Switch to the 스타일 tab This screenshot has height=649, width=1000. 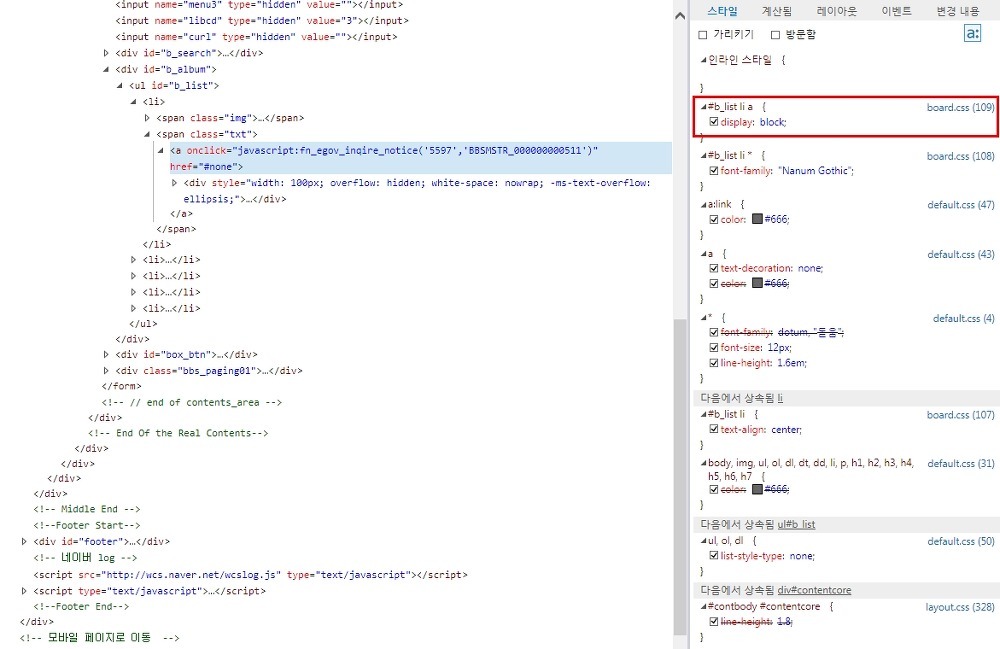click(723, 11)
